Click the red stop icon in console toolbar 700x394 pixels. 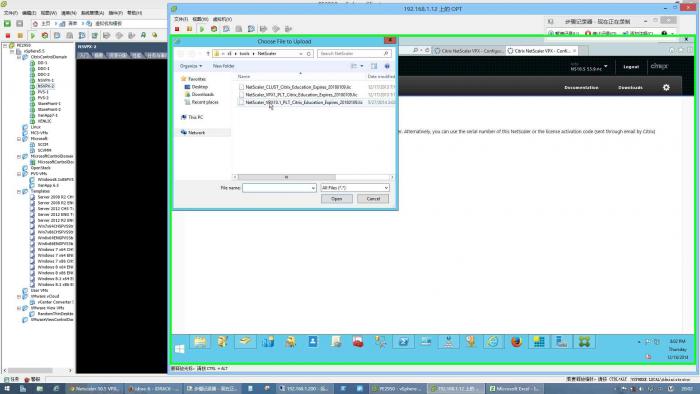click(x=177, y=29)
